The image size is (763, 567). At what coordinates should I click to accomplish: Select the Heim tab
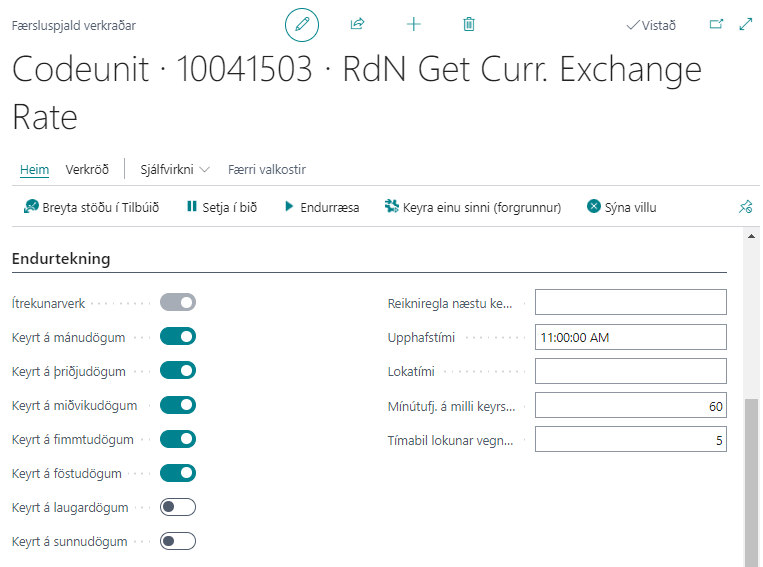[x=34, y=169]
